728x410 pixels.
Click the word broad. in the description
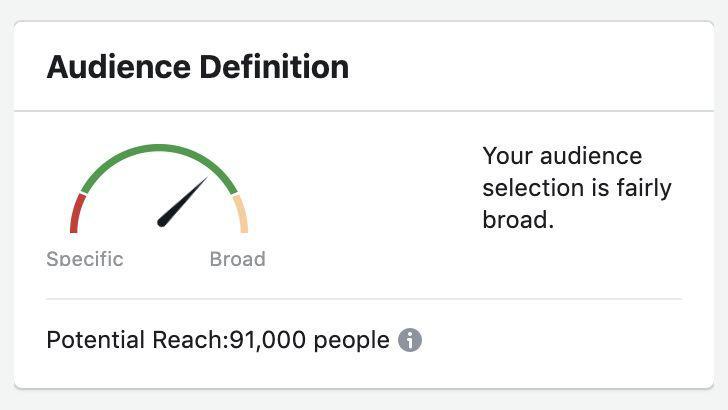coord(518,220)
